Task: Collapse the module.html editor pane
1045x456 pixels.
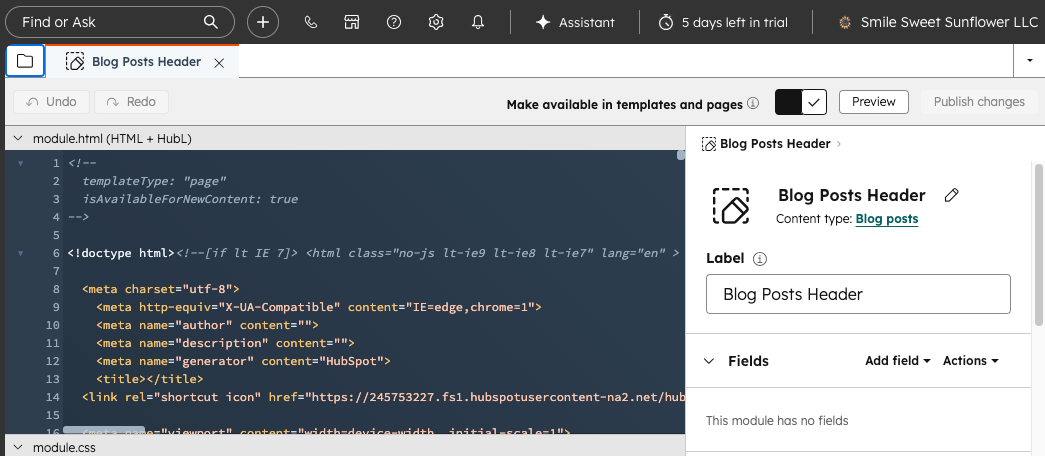Action: pos(18,138)
